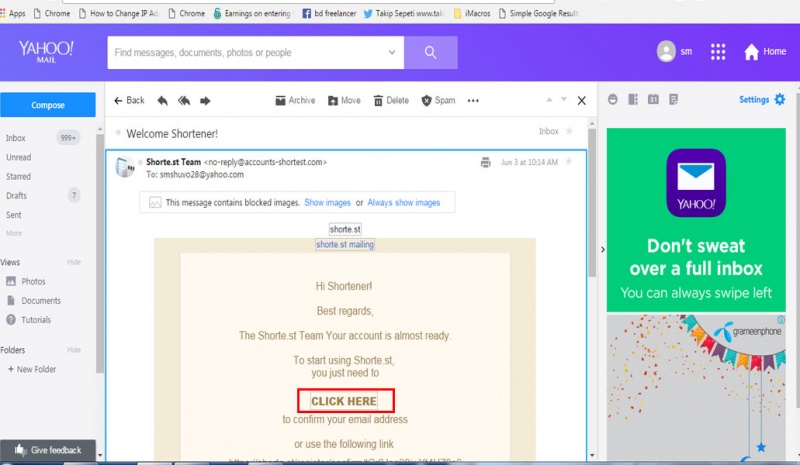The width and height of the screenshot is (800, 465).
Task: Open the Drafts folder
Action: click(16, 196)
